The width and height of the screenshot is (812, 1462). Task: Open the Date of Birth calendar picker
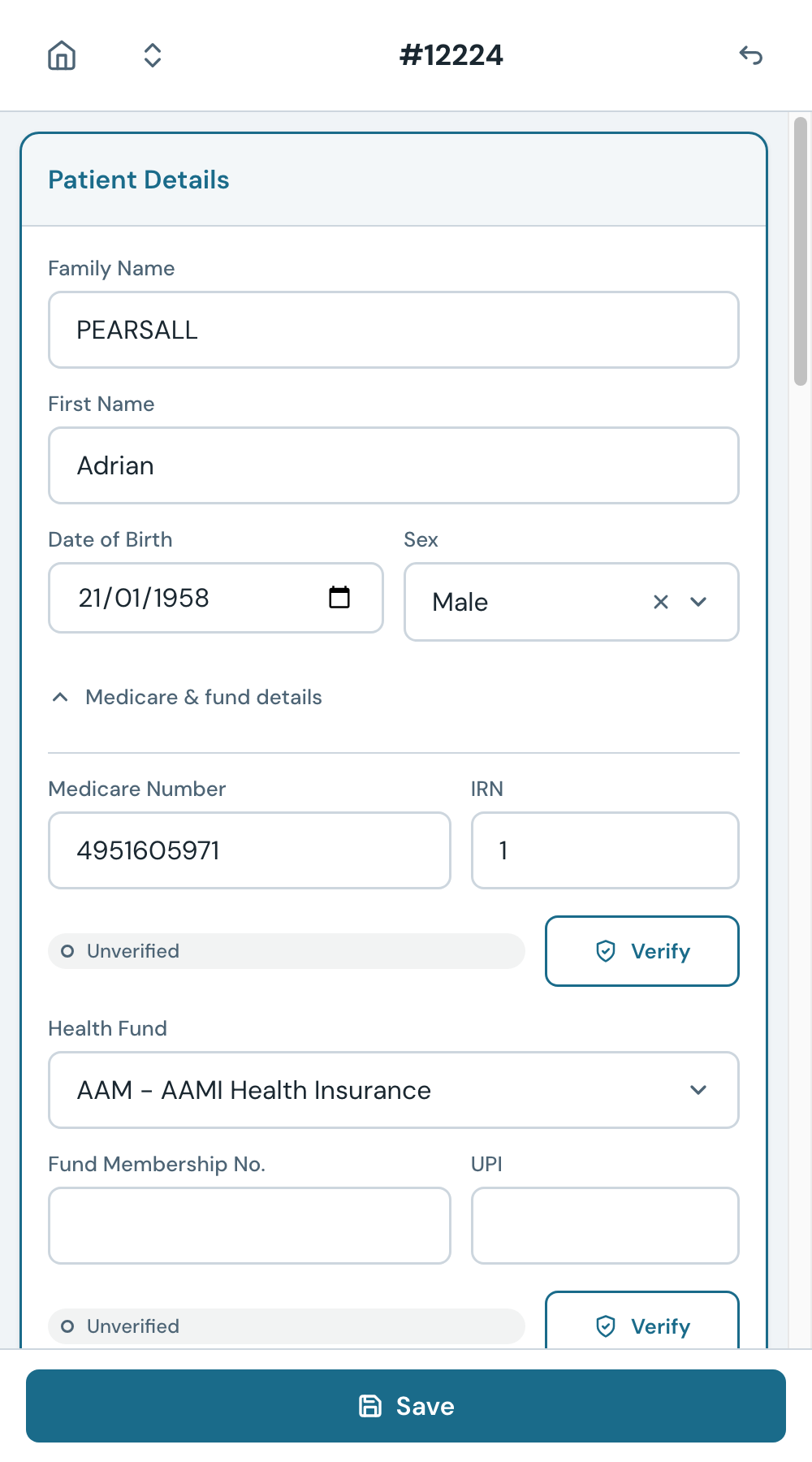point(339,597)
